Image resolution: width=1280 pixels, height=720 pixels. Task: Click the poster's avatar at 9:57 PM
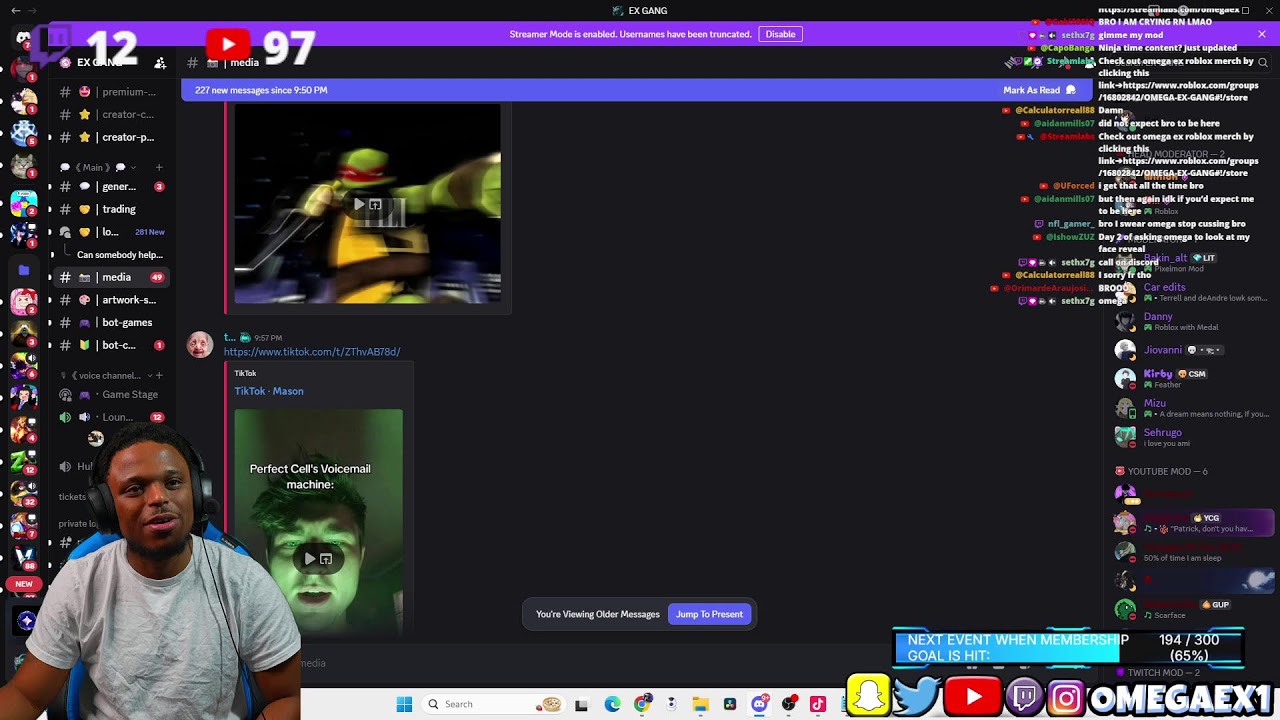pos(200,345)
